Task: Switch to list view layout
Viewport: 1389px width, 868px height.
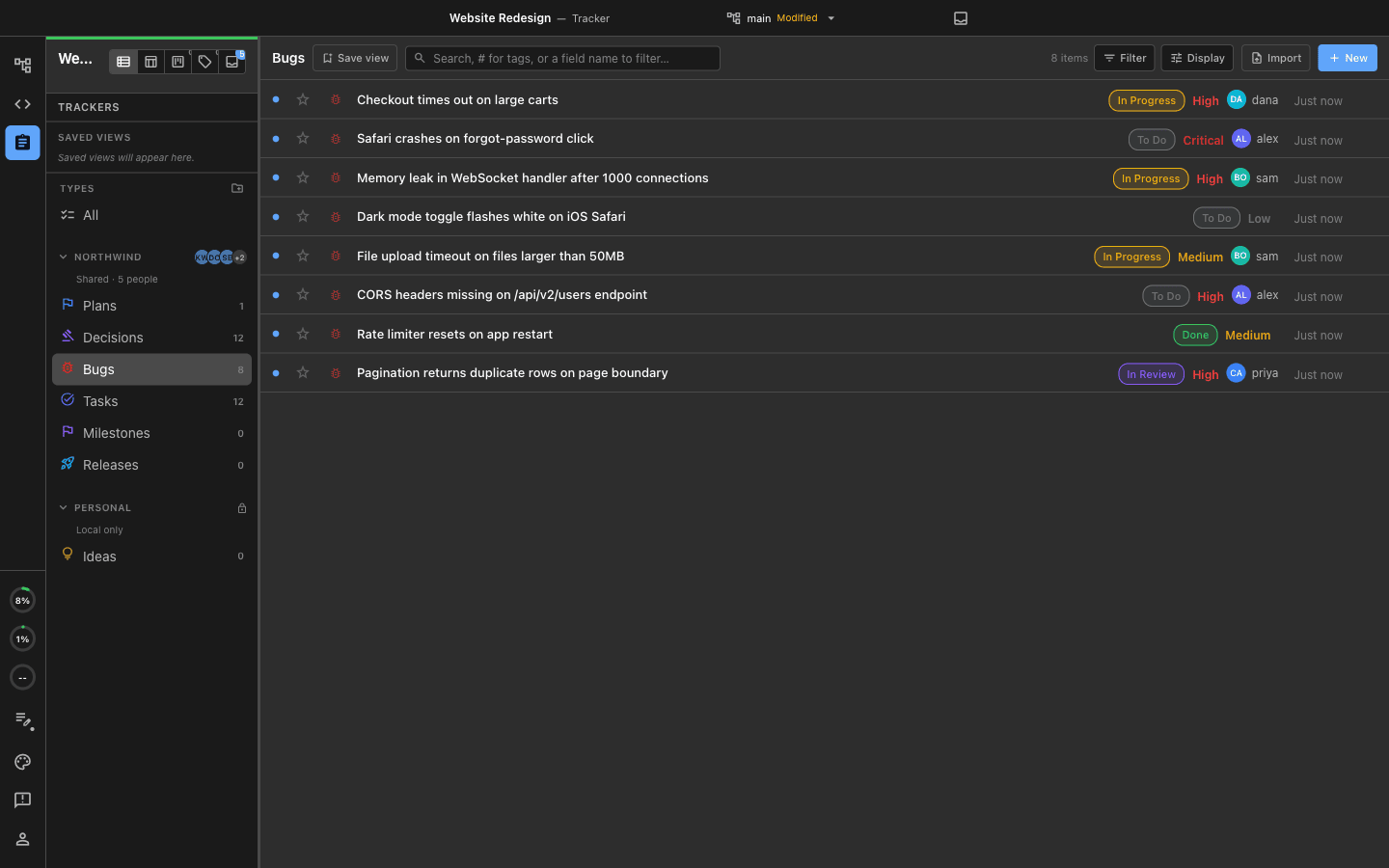Action: 123,62
